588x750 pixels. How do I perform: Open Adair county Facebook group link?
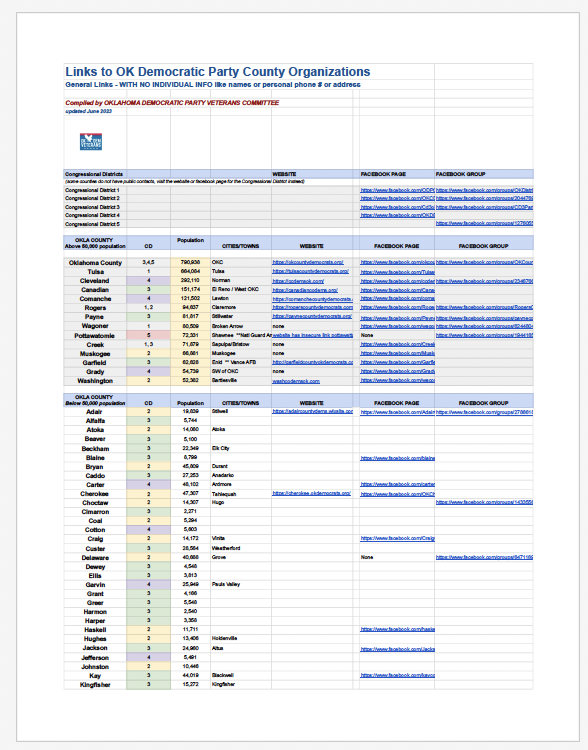tap(484, 412)
